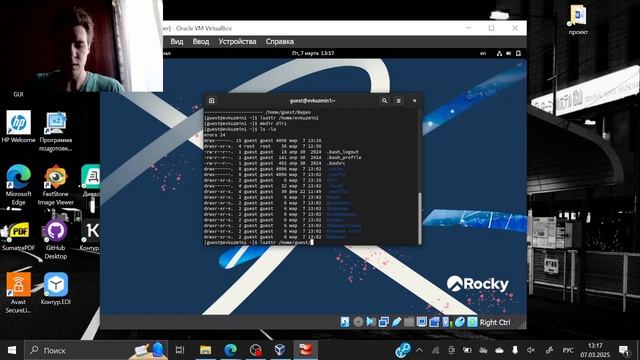The width and height of the screenshot is (640, 360).
Task: Click the Right Ctrl host key label
Action: [495, 322]
